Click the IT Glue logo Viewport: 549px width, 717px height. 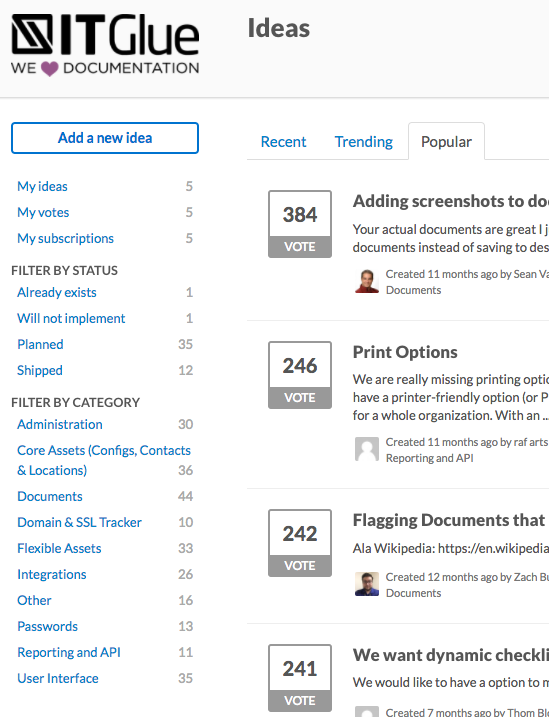point(105,45)
